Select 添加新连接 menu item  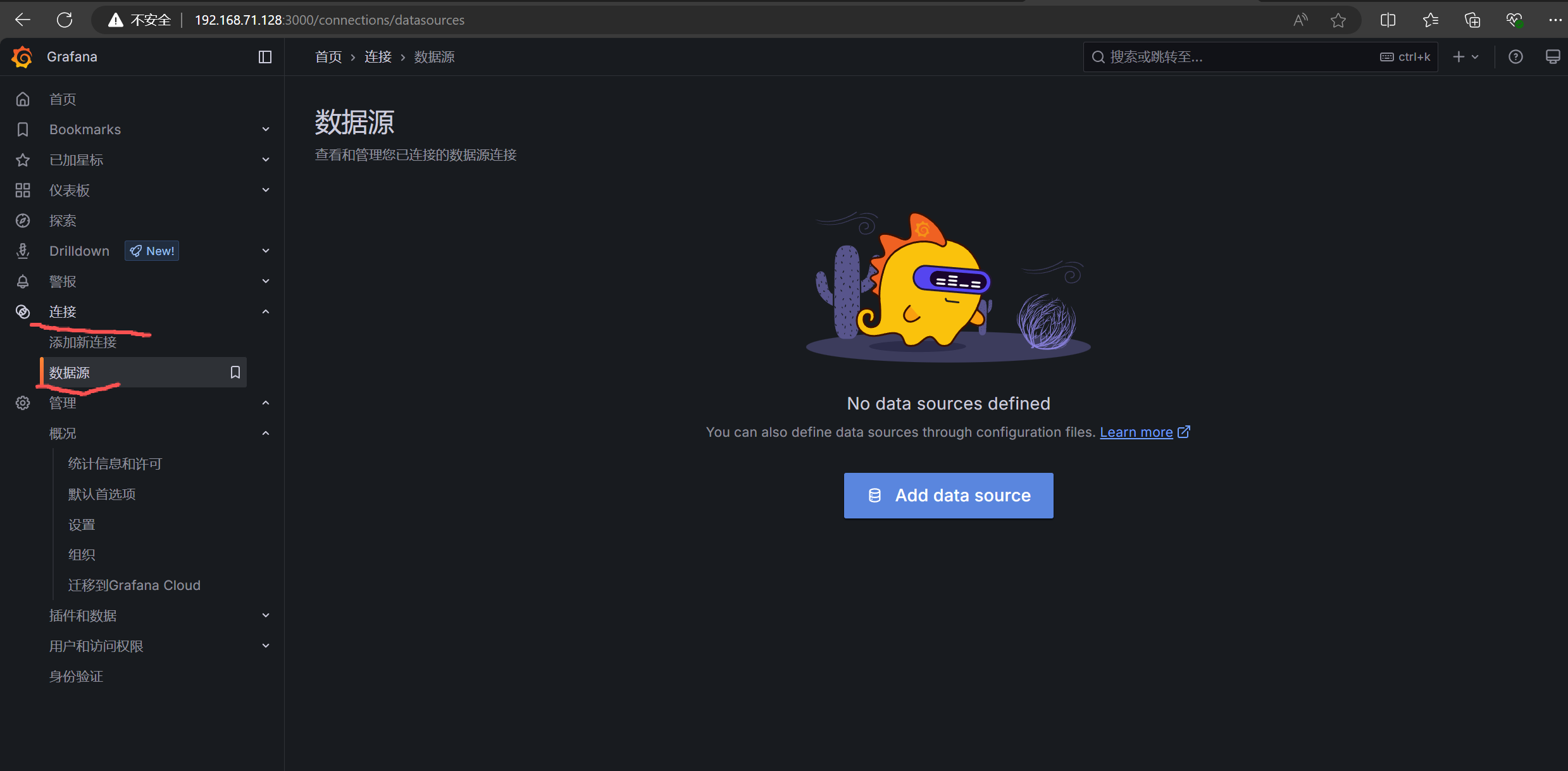click(x=83, y=342)
